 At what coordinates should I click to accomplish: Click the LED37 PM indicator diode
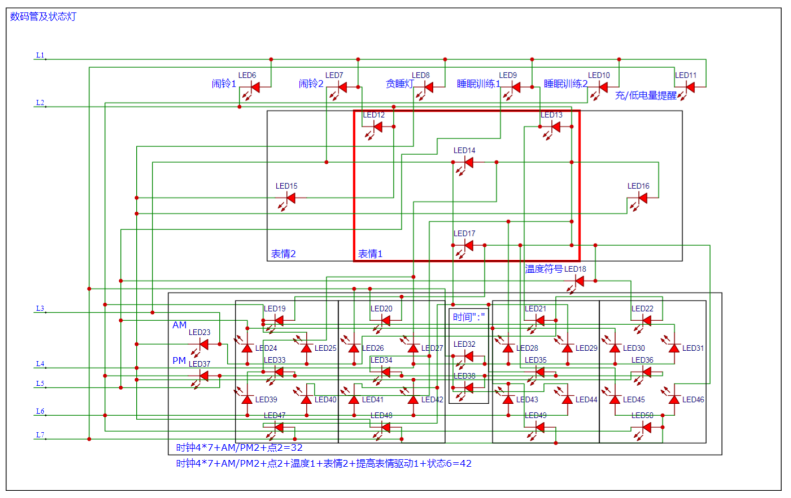click(200, 377)
